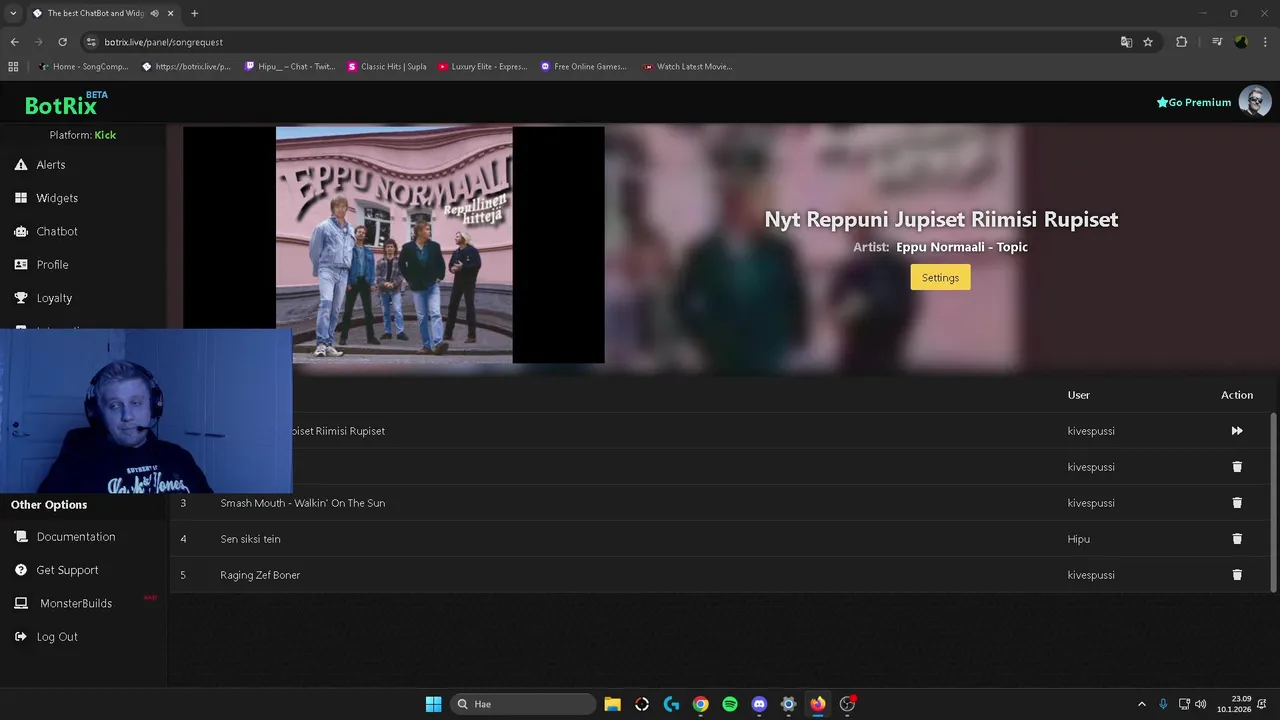Open Profile in the sidebar
Viewport: 1280px width, 720px height.
point(52,265)
